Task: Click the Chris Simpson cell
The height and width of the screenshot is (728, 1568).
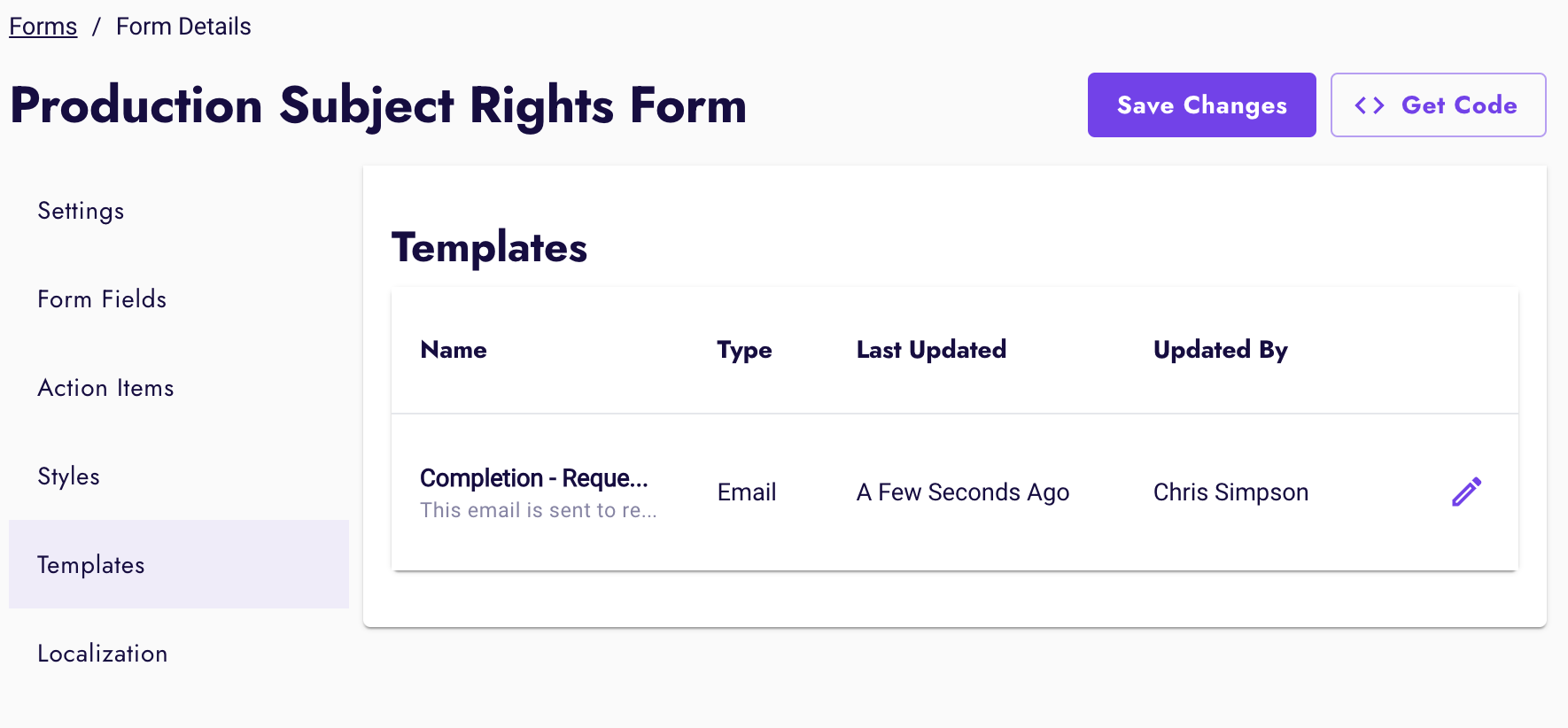Action: coord(1230,492)
